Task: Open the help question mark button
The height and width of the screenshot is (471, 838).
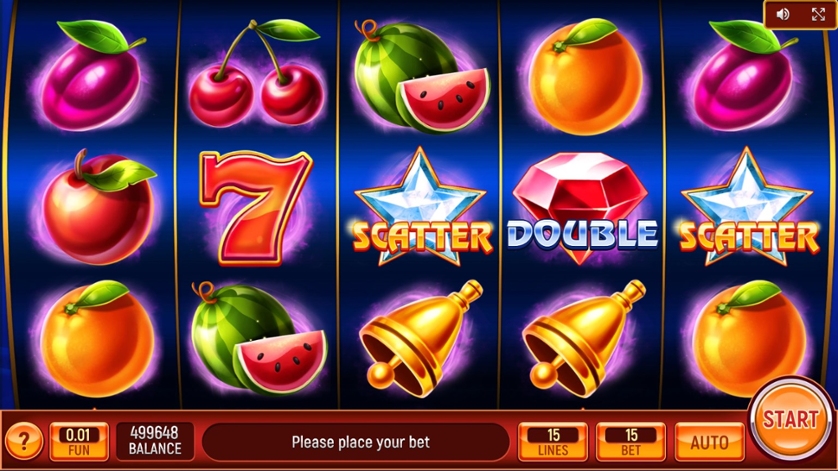Action: (x=24, y=441)
